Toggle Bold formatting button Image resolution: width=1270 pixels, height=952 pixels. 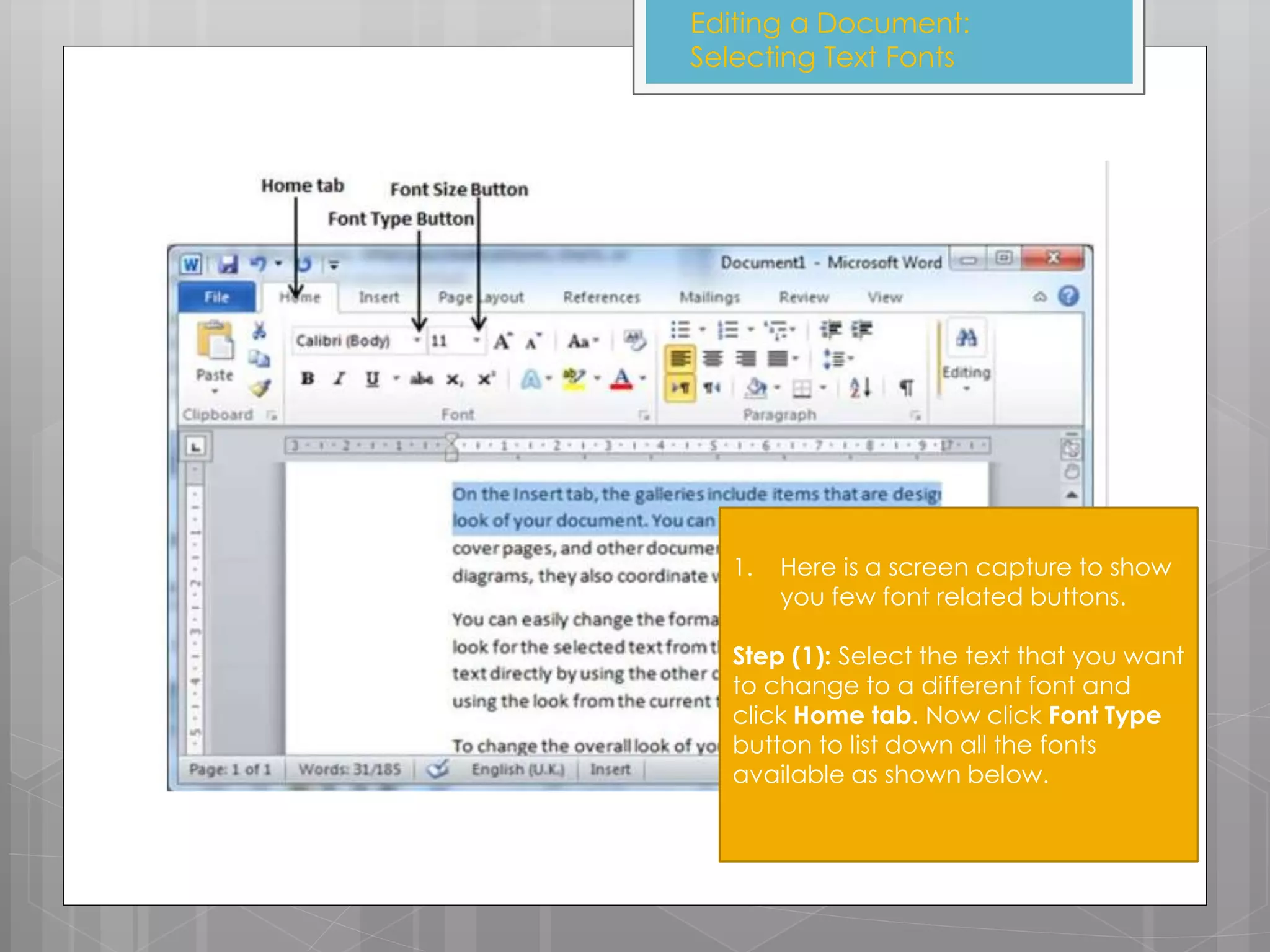tap(308, 378)
